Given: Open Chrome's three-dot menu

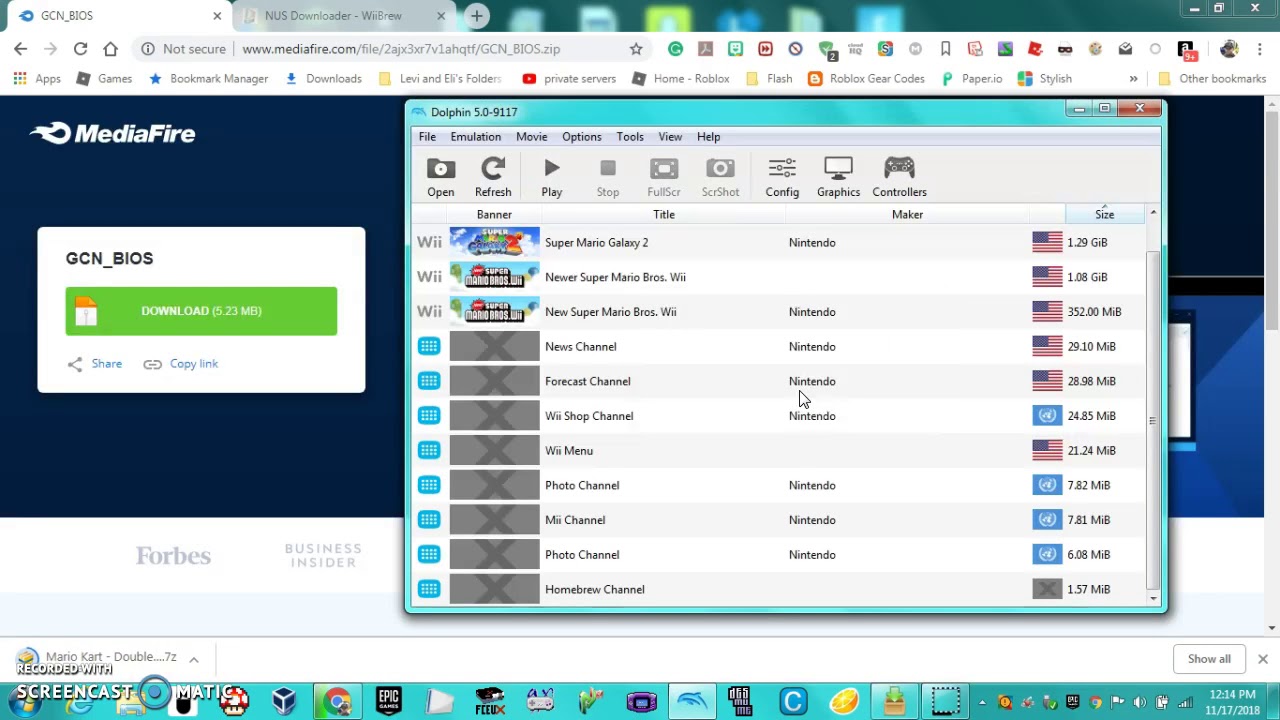Looking at the screenshot, I should click(x=1260, y=48).
